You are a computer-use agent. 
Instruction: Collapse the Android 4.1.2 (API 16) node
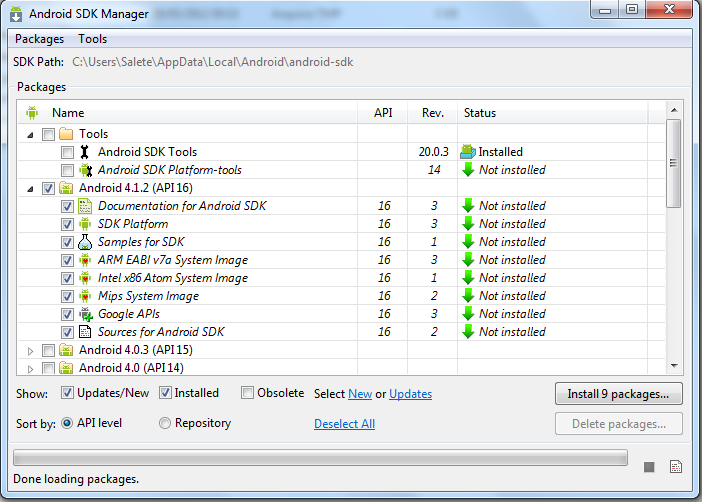click(30, 189)
